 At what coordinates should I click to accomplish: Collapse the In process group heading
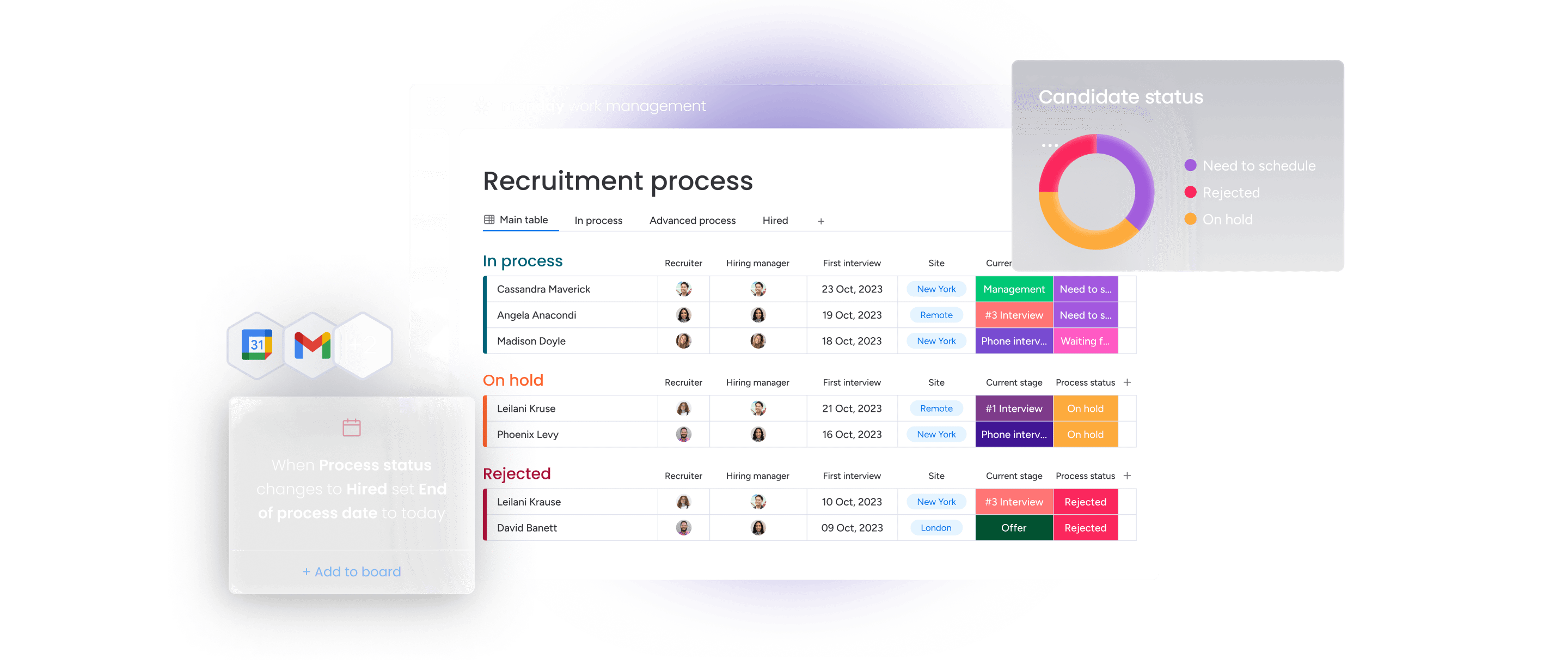click(522, 261)
